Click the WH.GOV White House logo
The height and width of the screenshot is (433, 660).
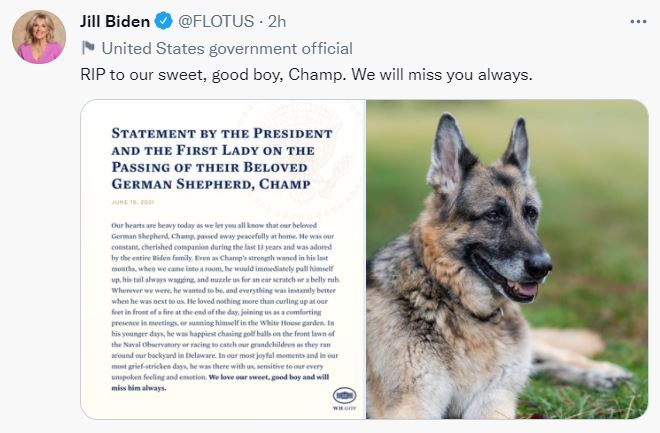click(344, 399)
